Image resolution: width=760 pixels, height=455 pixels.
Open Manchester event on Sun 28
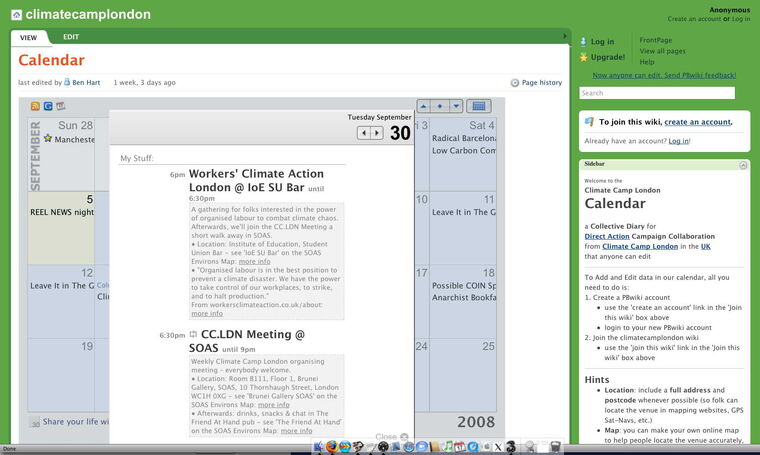75,140
